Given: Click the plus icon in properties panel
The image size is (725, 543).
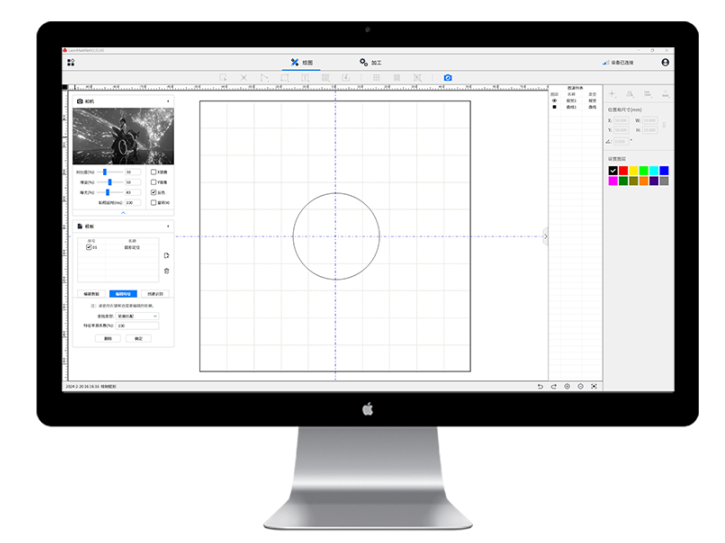Looking at the screenshot, I should click(x=612, y=94).
